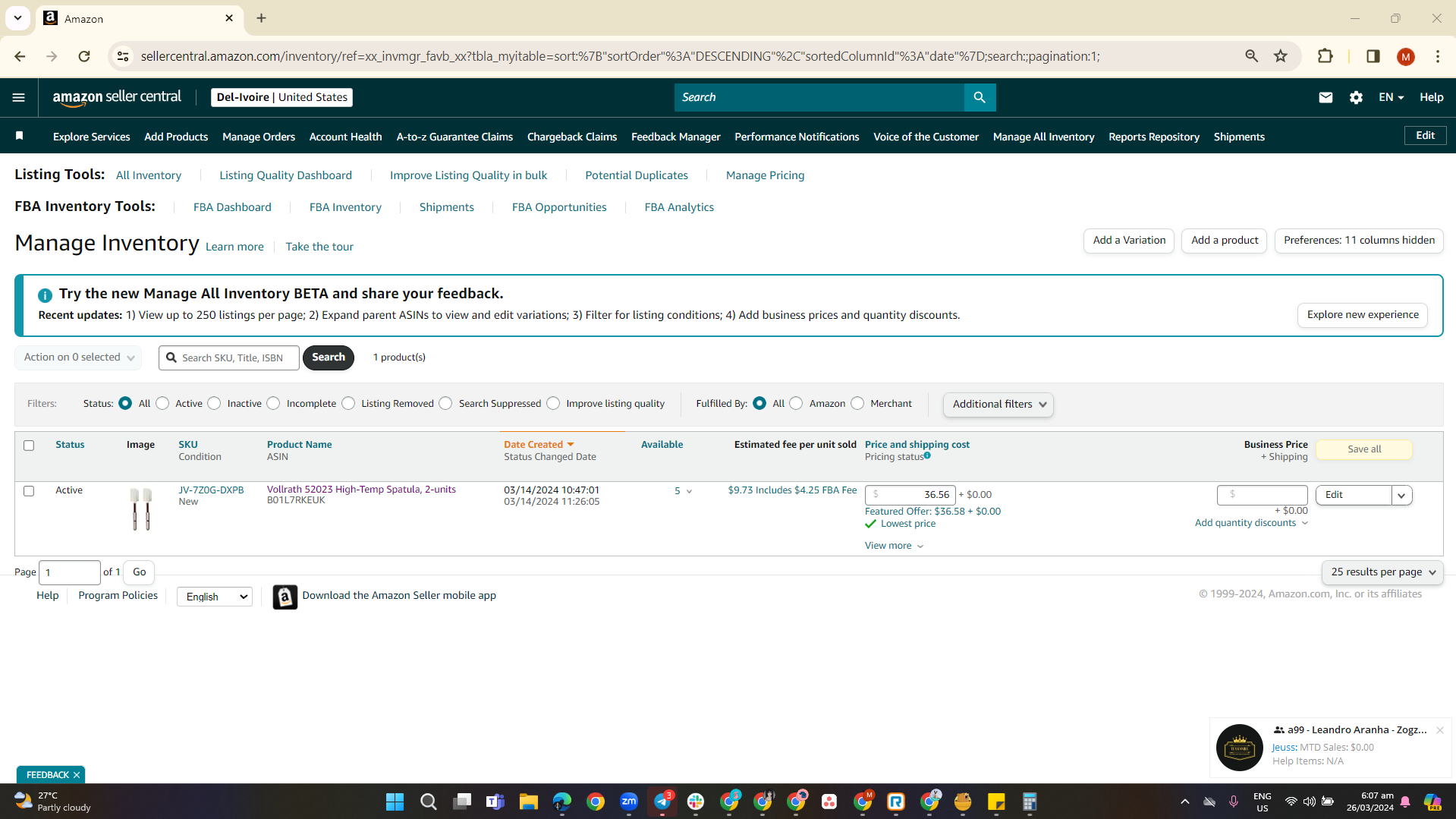
Task: Select the Inactive status filter
Action: tap(215, 403)
